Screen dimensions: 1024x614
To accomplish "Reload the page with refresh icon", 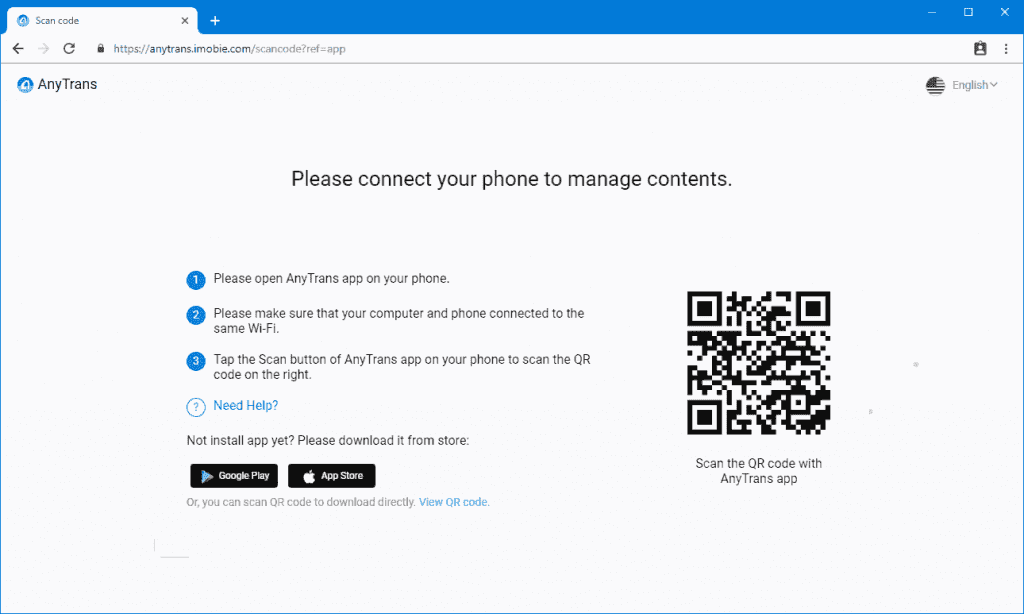I will (69, 48).
